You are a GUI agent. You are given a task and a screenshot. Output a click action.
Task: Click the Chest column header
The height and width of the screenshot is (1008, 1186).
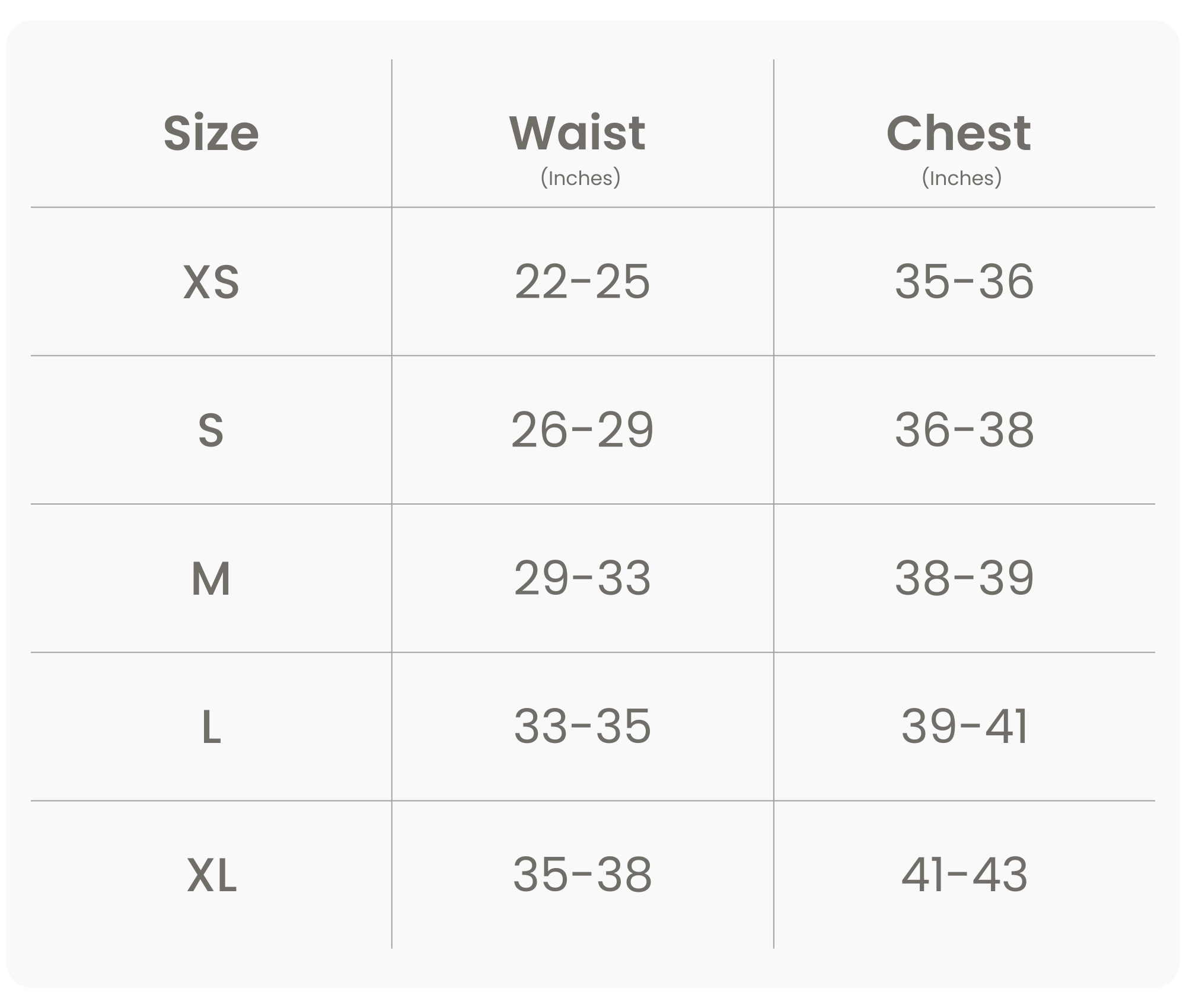[x=959, y=133]
